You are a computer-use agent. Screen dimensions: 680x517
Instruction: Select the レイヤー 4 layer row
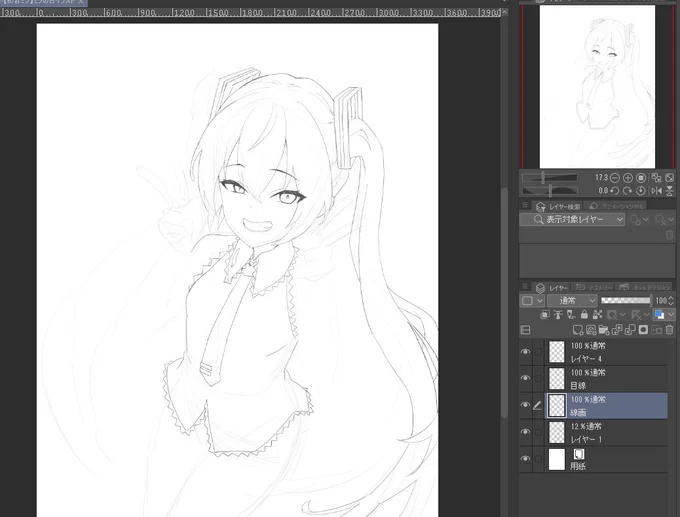pyautogui.click(x=606, y=352)
